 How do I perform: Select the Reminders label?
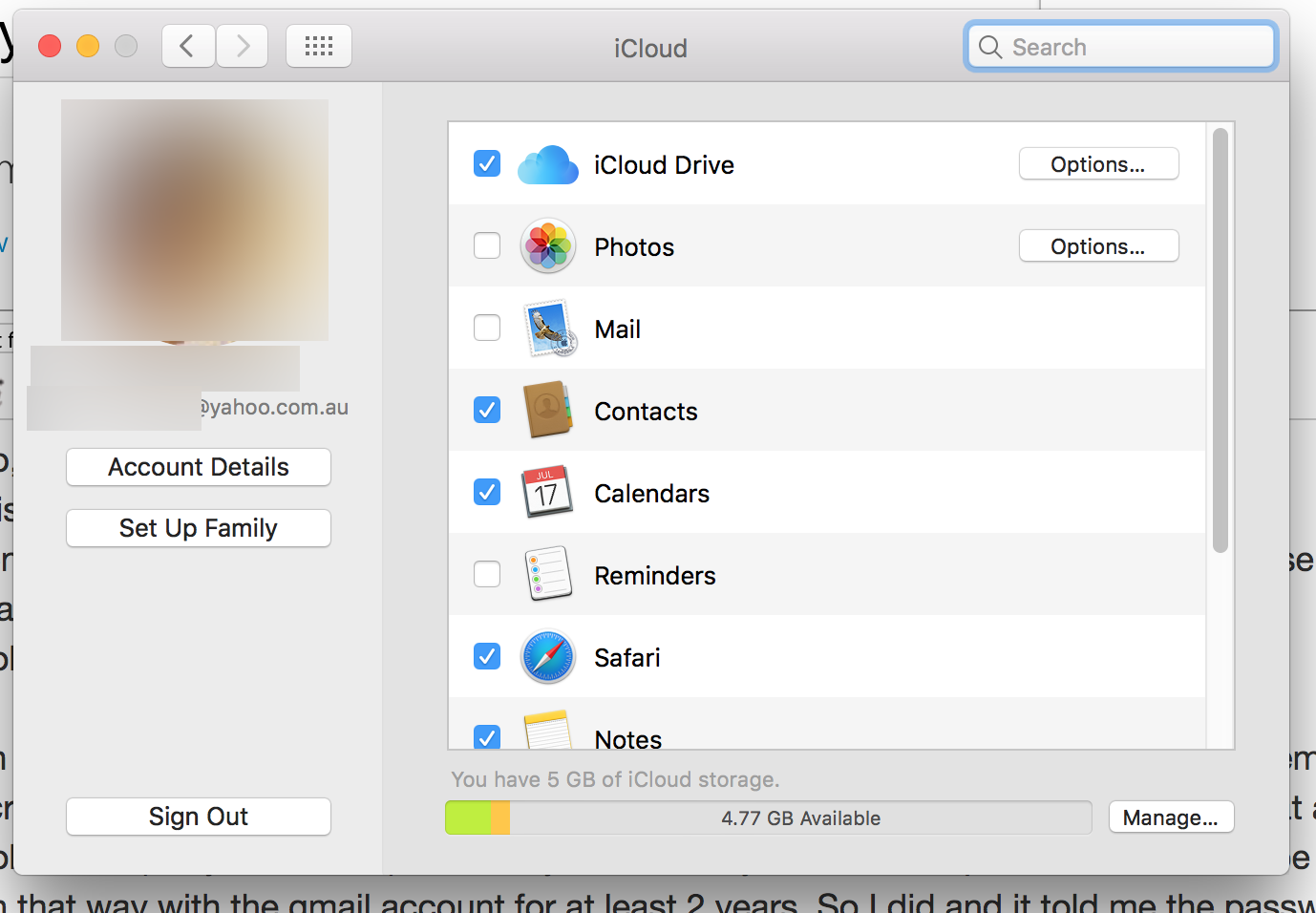[x=654, y=576]
